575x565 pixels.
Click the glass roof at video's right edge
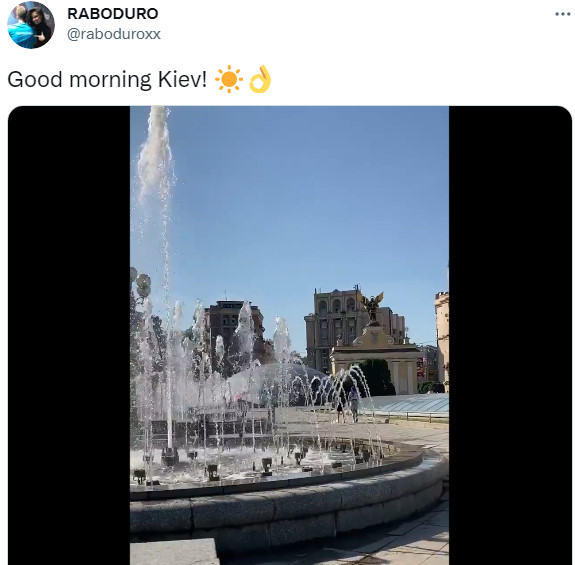(x=407, y=403)
